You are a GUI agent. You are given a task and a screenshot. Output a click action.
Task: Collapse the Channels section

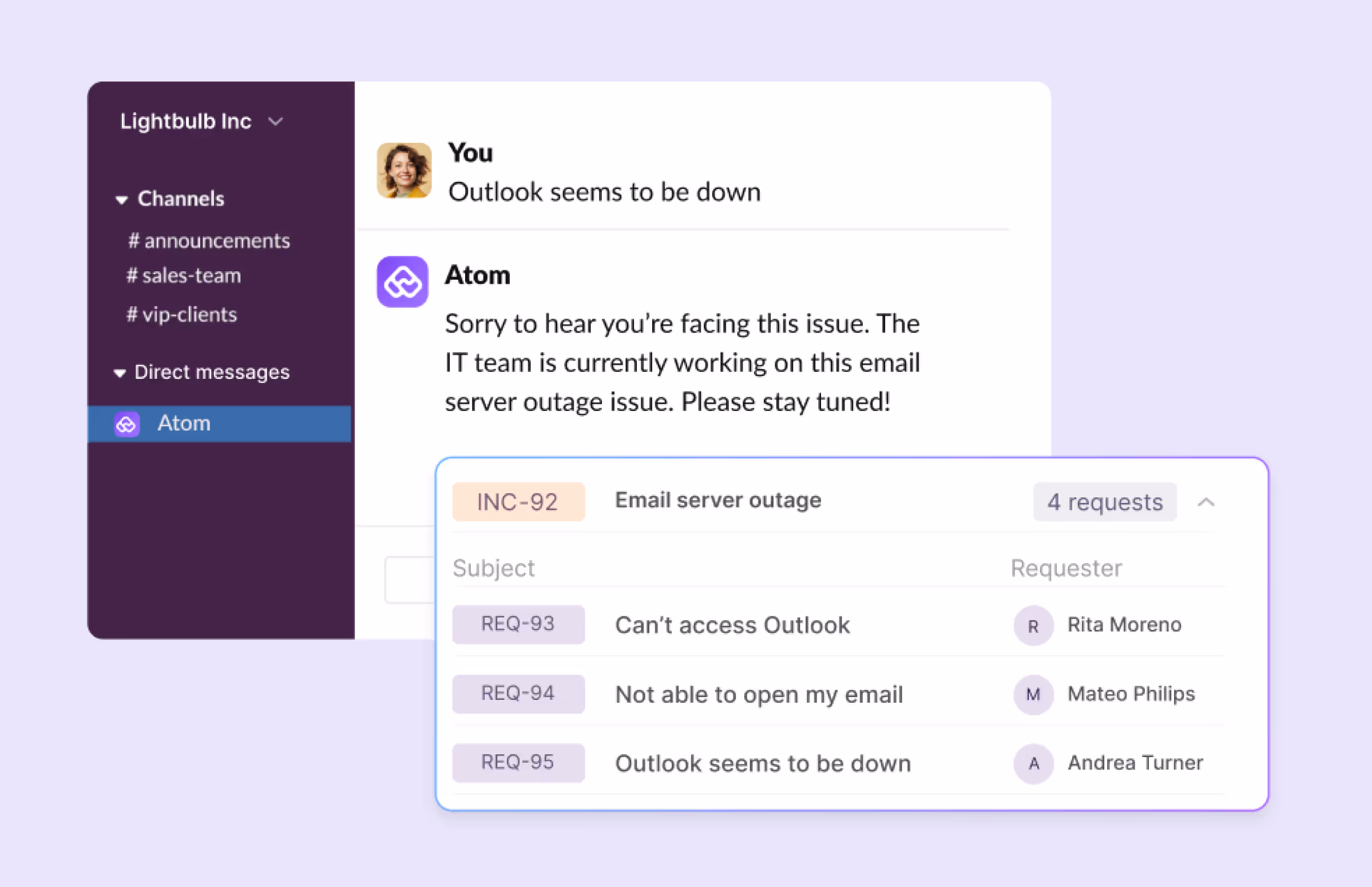point(121,199)
